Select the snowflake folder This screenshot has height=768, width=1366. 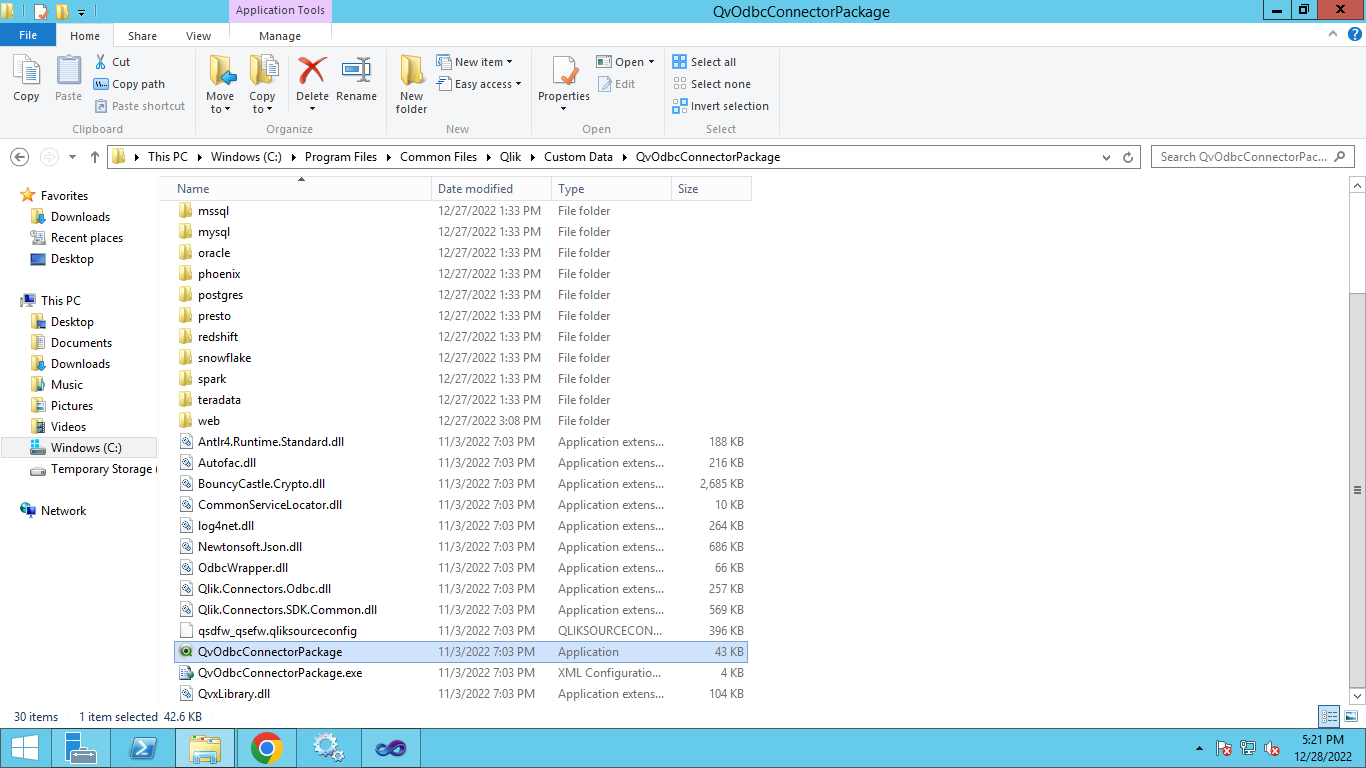pos(460,358)
